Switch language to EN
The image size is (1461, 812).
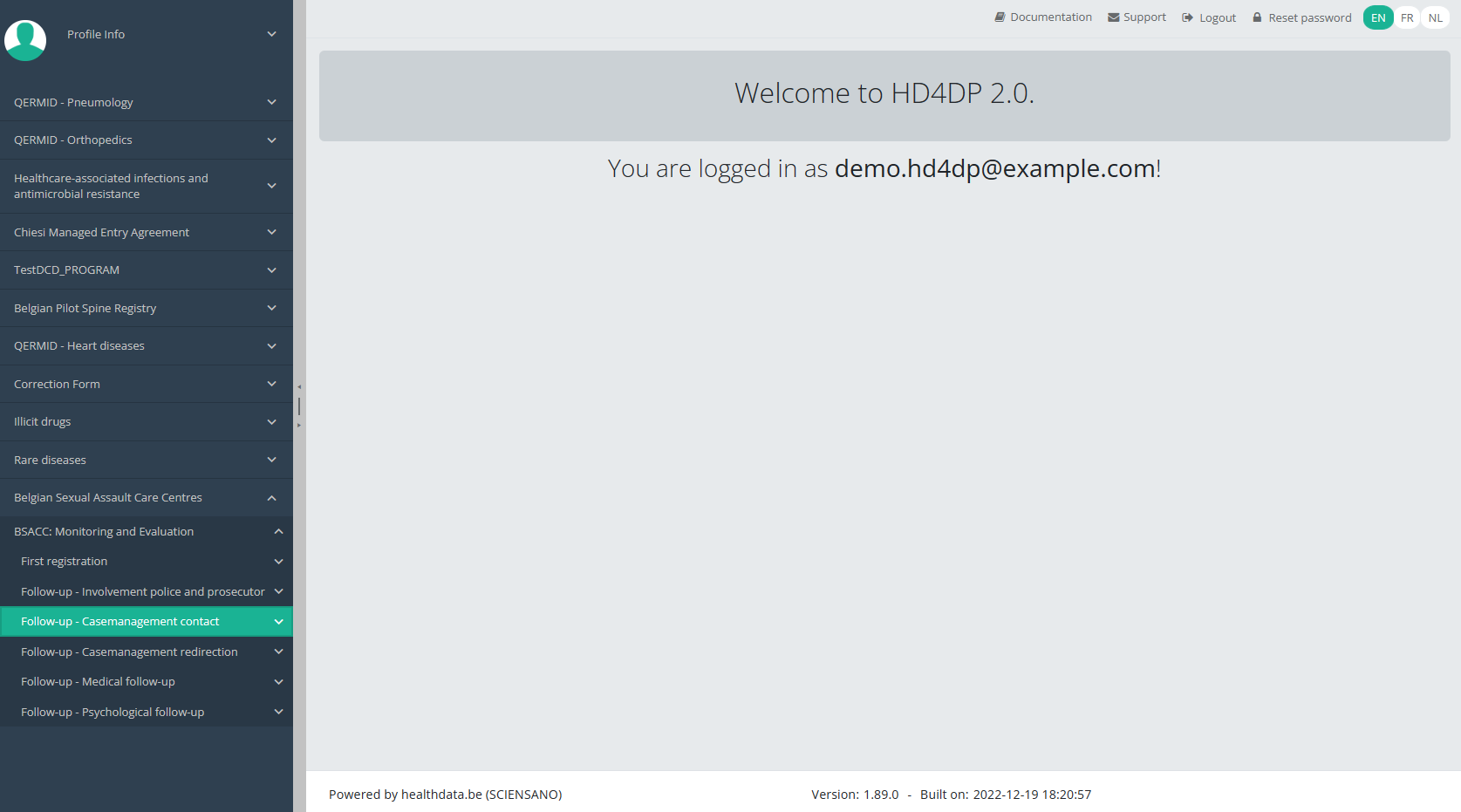[1377, 17]
